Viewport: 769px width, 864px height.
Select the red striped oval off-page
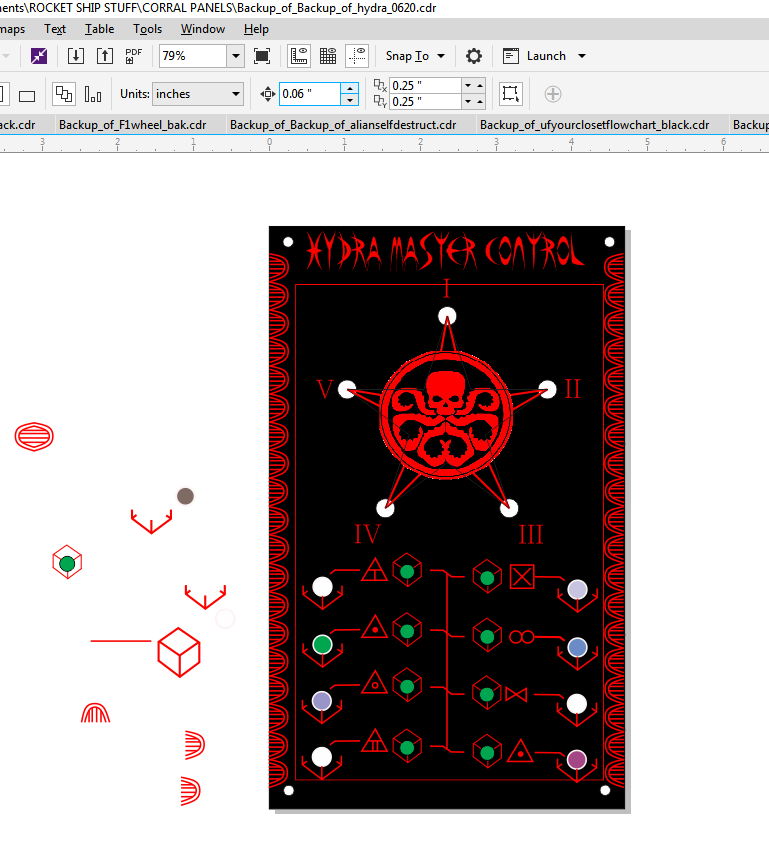34,436
